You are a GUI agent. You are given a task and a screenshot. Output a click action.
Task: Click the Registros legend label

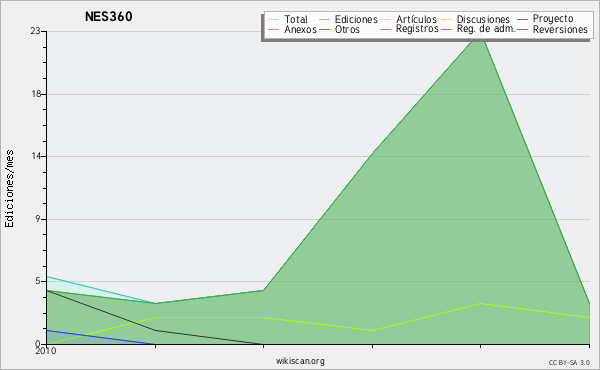pyautogui.click(x=417, y=29)
